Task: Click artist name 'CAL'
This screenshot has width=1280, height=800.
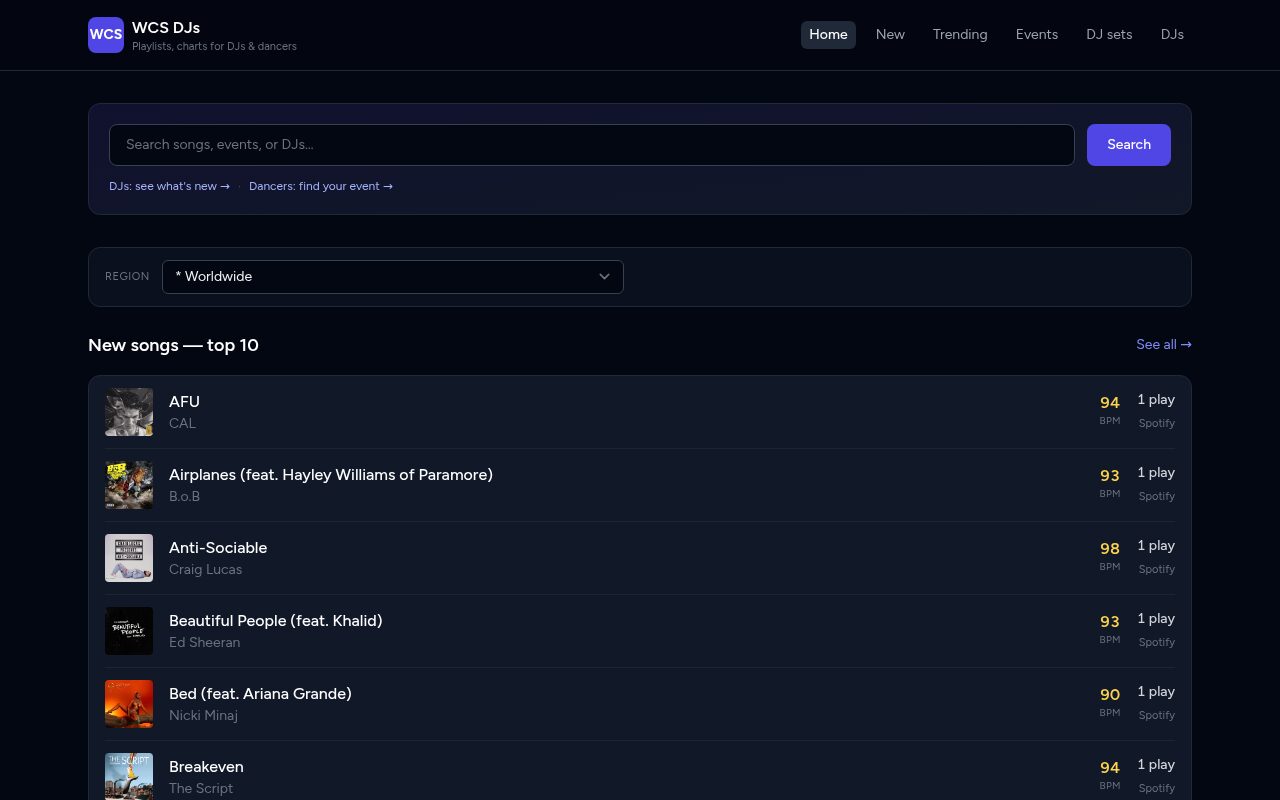Action: 182,424
